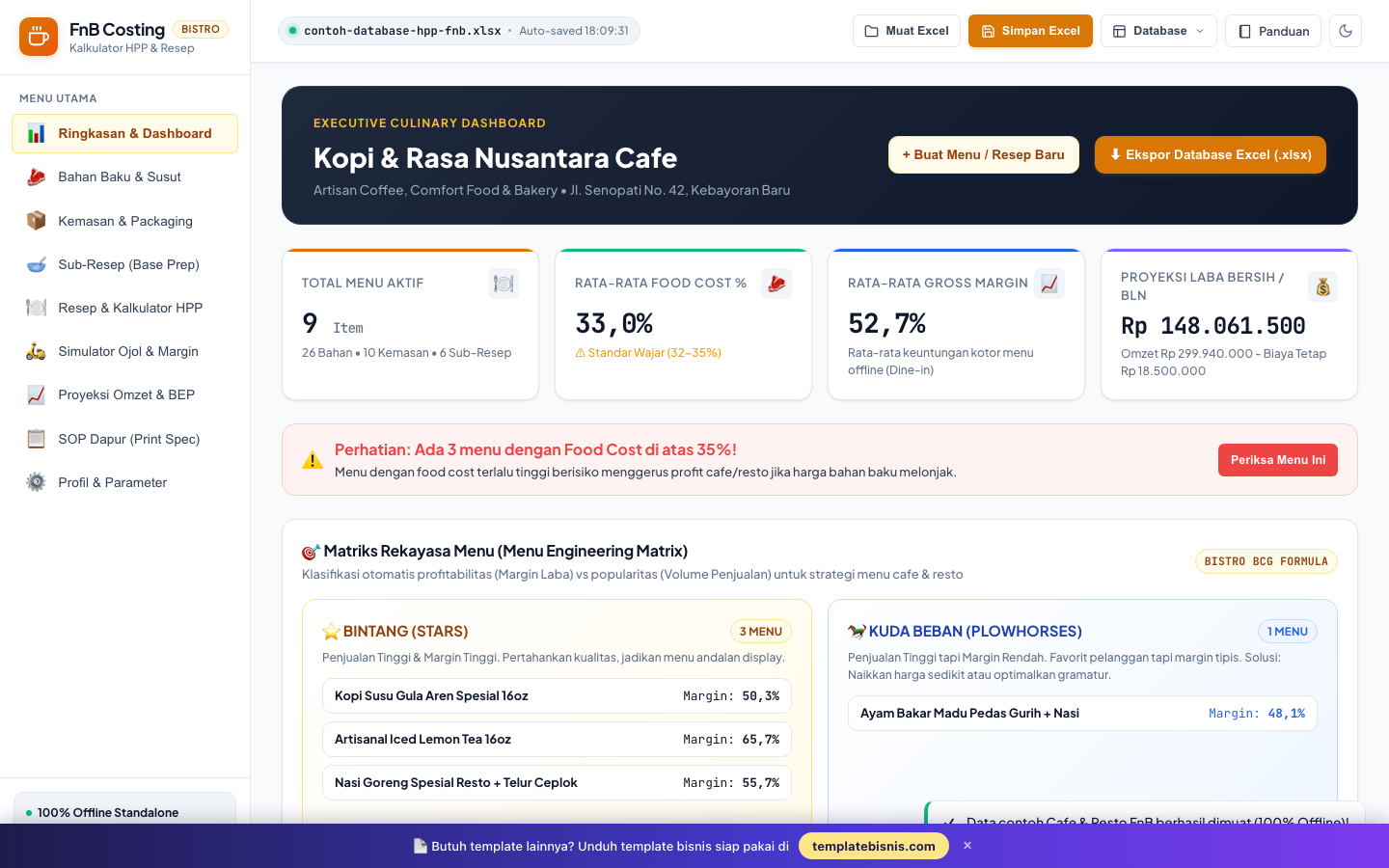
Task: Click the box icon beside Kemasan & Packaging
Action: [x=36, y=221]
